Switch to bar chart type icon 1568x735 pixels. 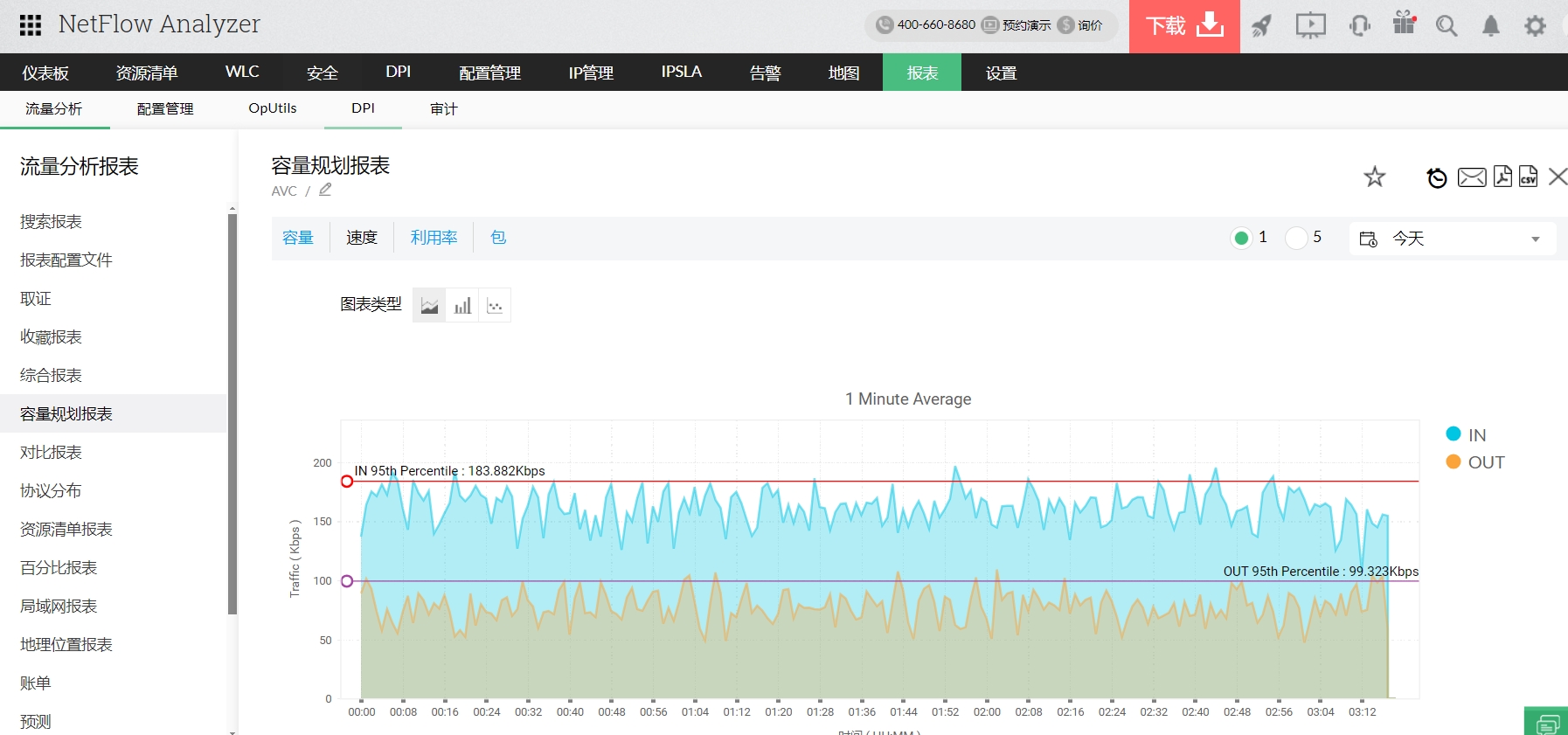pos(462,306)
